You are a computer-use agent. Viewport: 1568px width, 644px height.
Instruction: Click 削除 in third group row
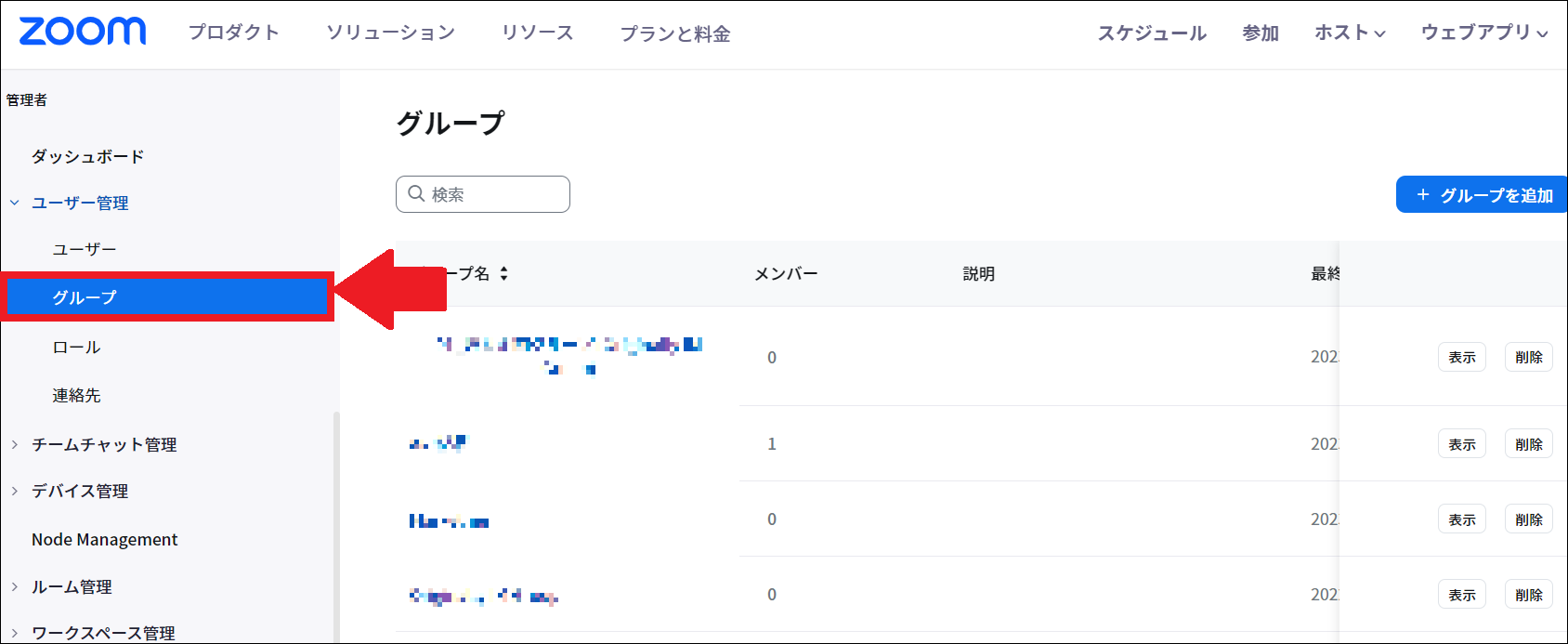1529,519
